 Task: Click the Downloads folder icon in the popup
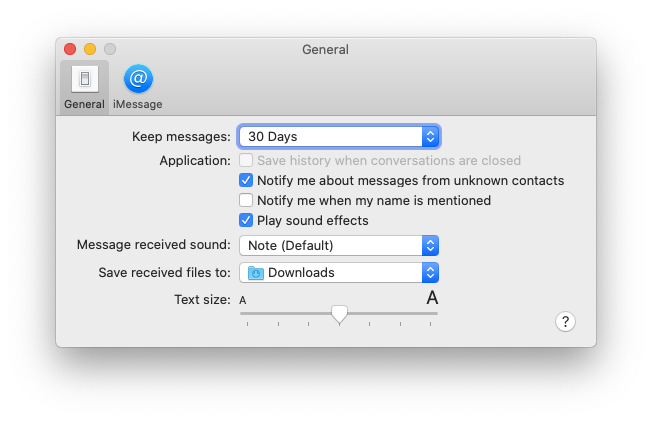click(256, 272)
